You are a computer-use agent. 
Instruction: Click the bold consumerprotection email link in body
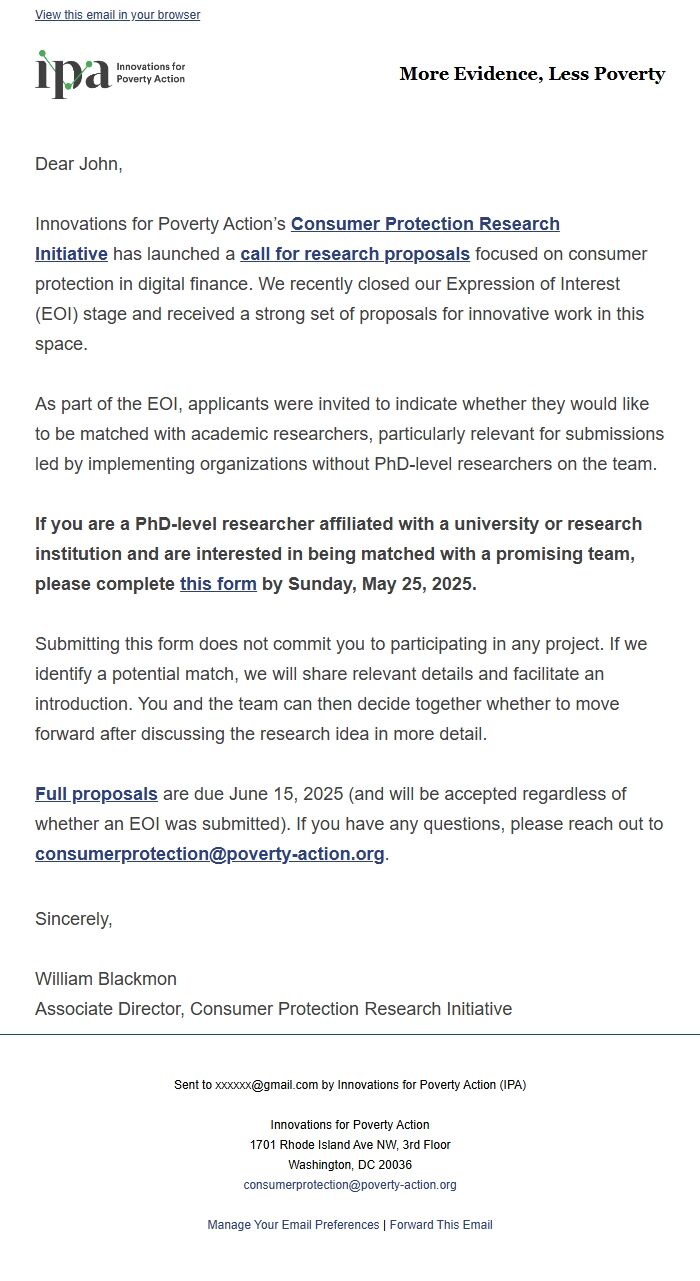210,854
